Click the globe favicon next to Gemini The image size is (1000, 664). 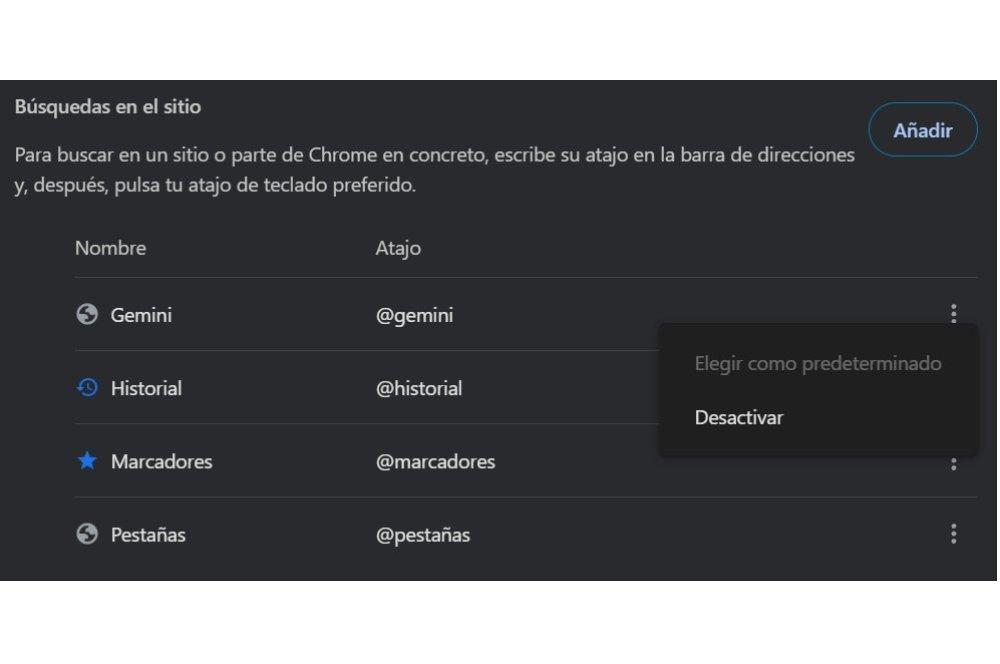pos(89,315)
